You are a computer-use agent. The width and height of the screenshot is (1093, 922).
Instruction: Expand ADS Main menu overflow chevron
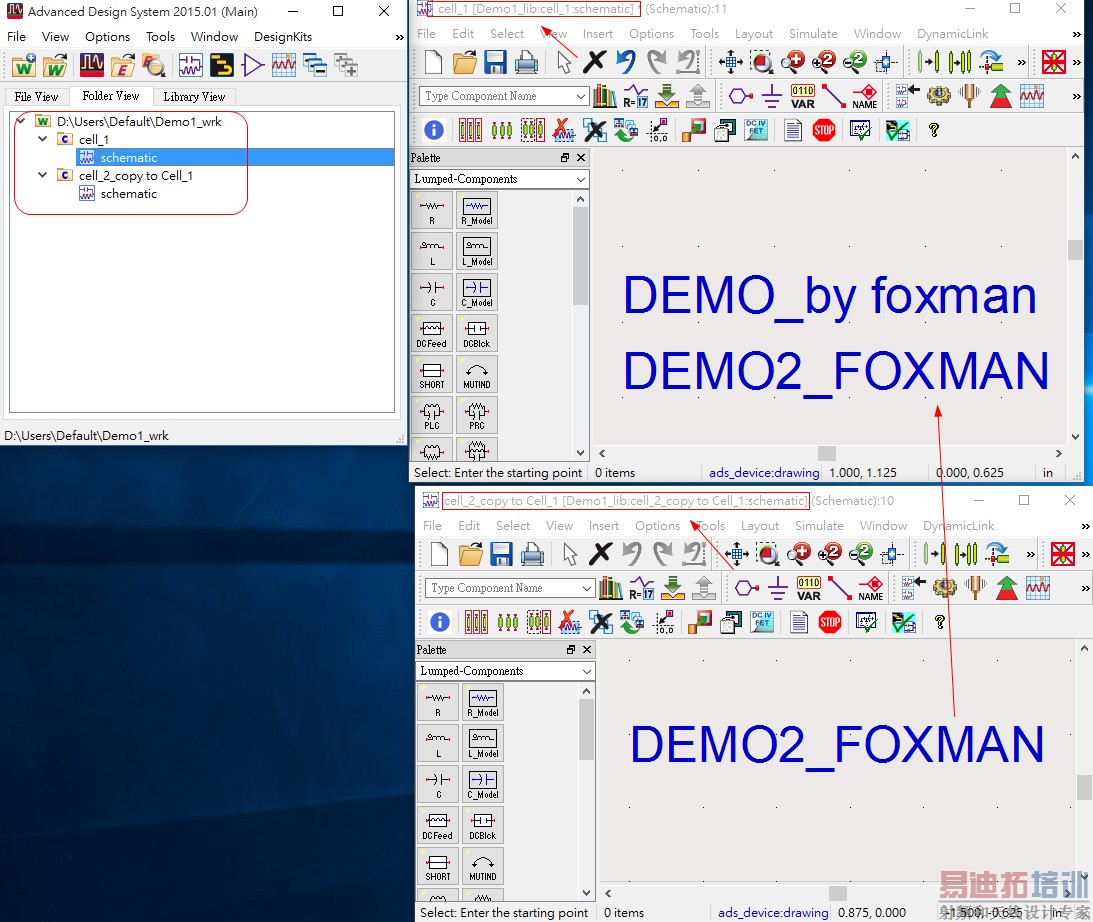click(x=399, y=37)
